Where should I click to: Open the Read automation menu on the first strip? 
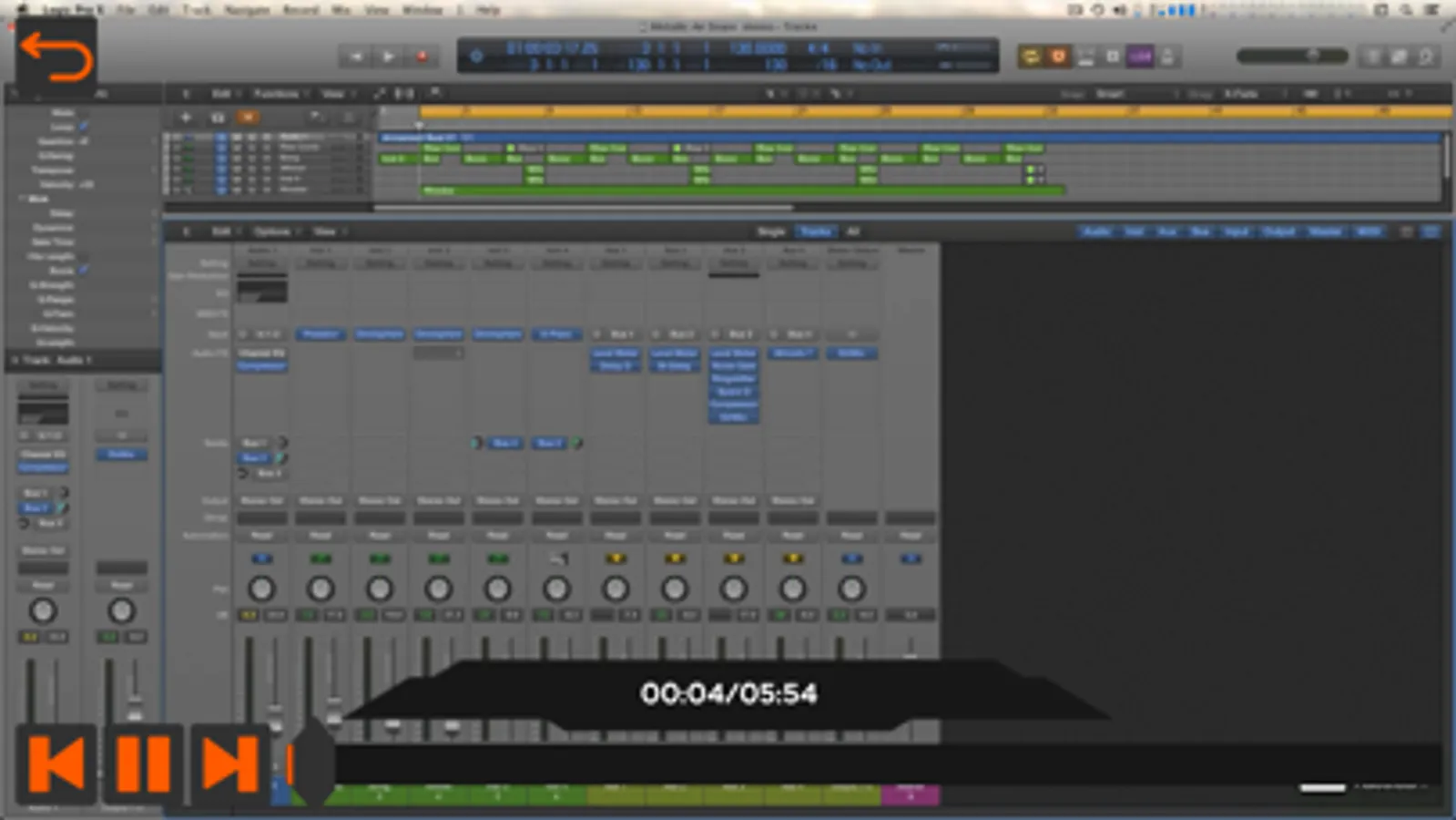click(x=261, y=536)
